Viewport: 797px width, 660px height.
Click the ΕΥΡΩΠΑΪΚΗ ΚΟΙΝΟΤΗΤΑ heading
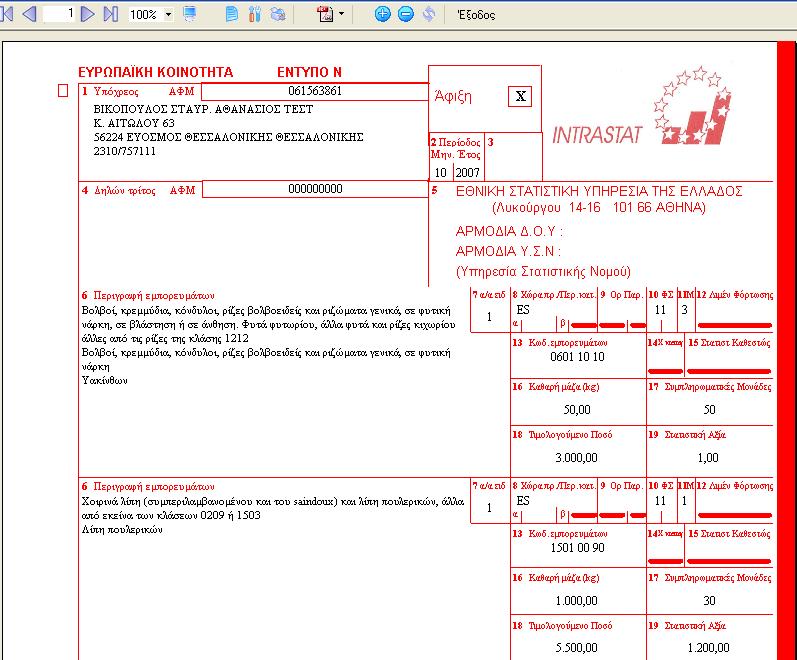156,72
